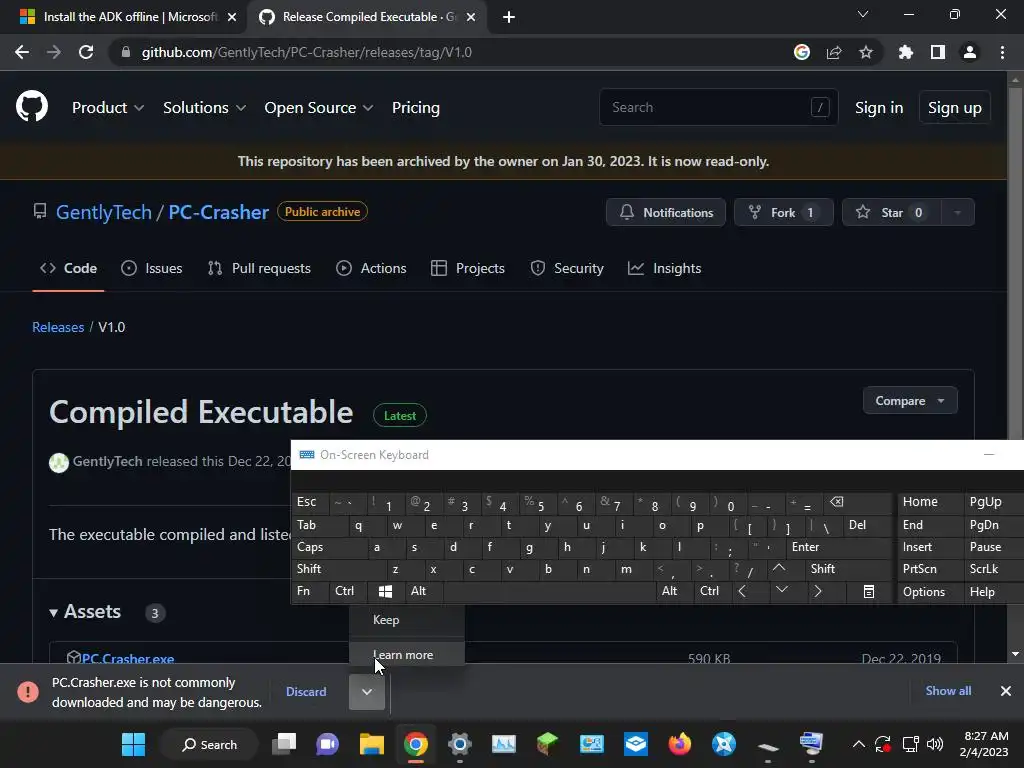Click the left arrow key on On-Screen Keyboard
The image size is (1024, 768).
[x=742, y=591]
